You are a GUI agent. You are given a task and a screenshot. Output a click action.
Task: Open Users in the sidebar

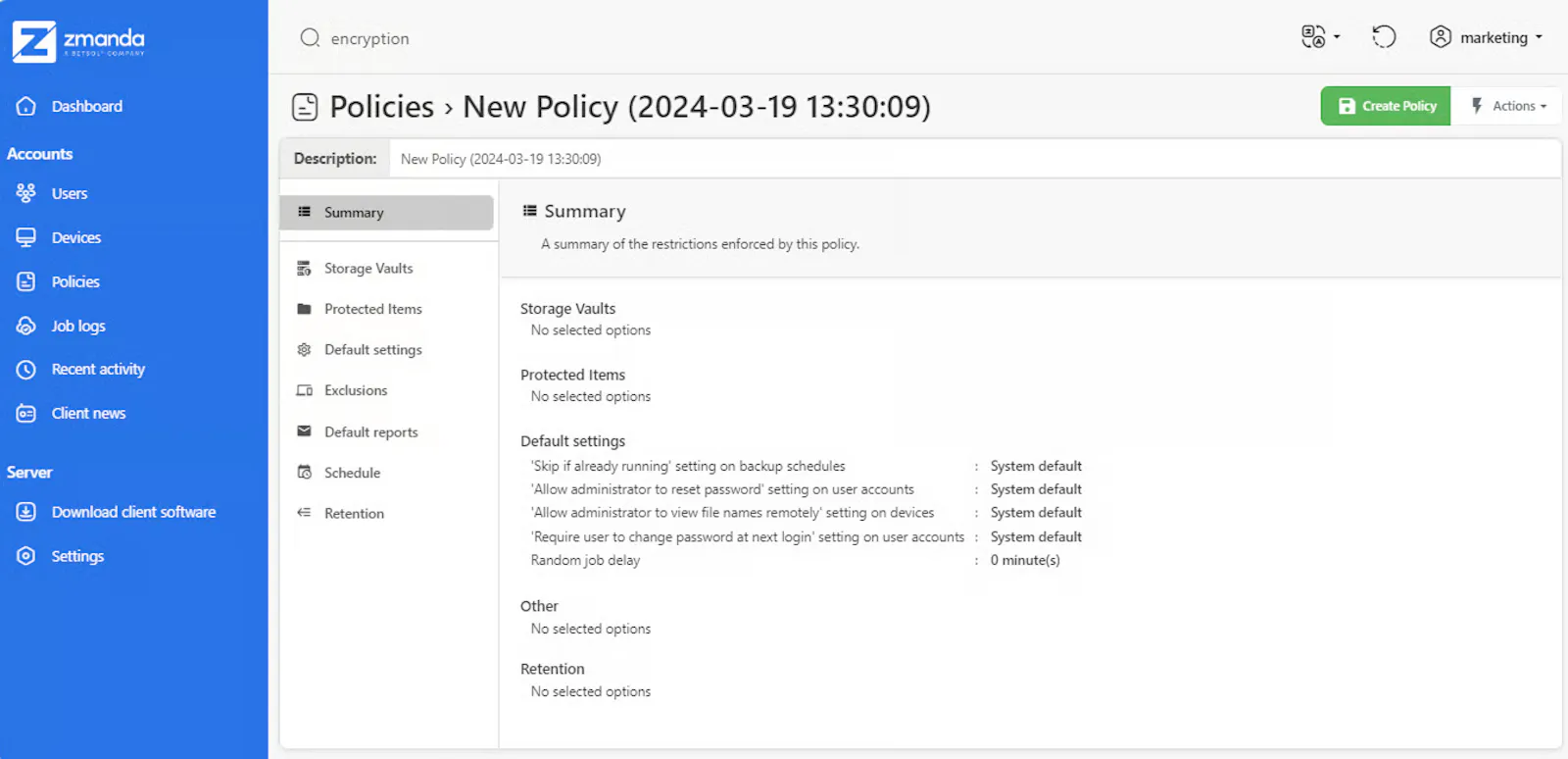coord(70,194)
